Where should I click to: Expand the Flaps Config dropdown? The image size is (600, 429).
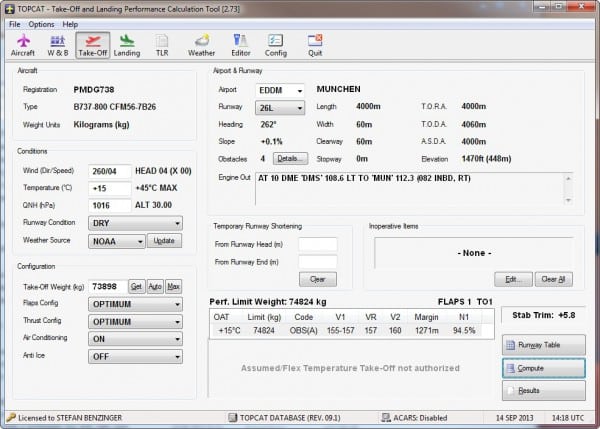135,304
